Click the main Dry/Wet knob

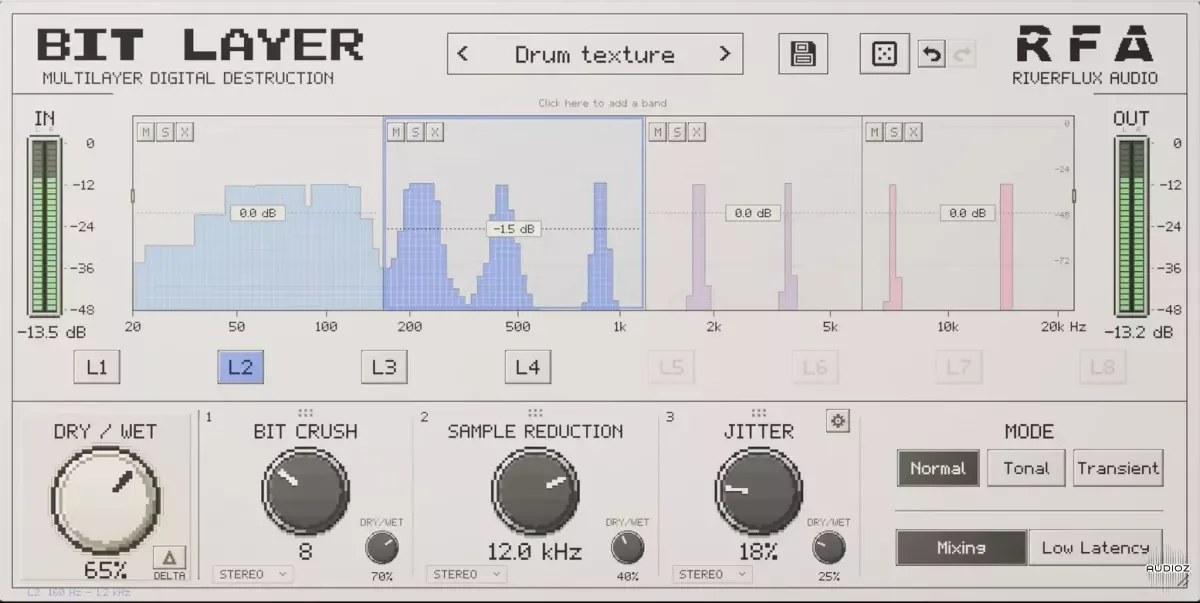pos(105,500)
